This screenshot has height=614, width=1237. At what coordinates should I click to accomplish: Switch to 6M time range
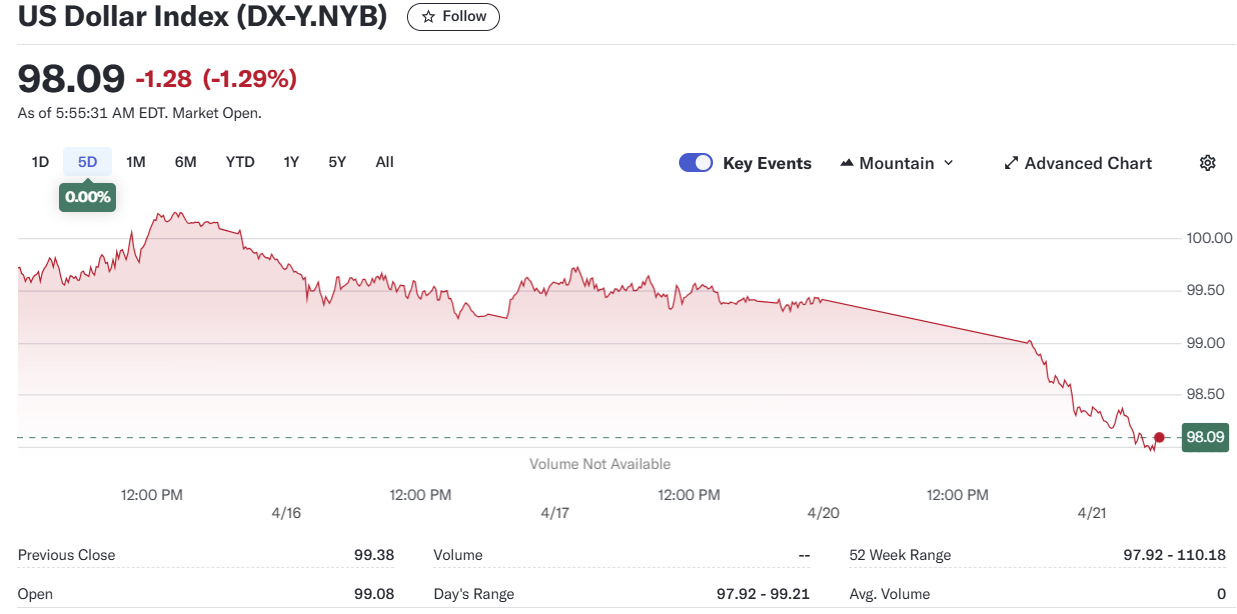[x=185, y=162]
